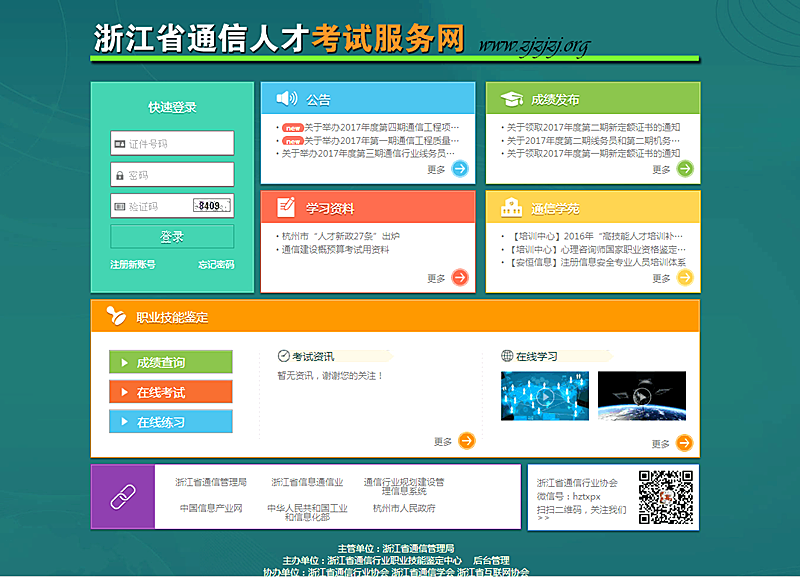Image resolution: width=800 pixels, height=577 pixels.
Task: Click the captcha image showing 8409
Action: pyautogui.click(x=211, y=206)
